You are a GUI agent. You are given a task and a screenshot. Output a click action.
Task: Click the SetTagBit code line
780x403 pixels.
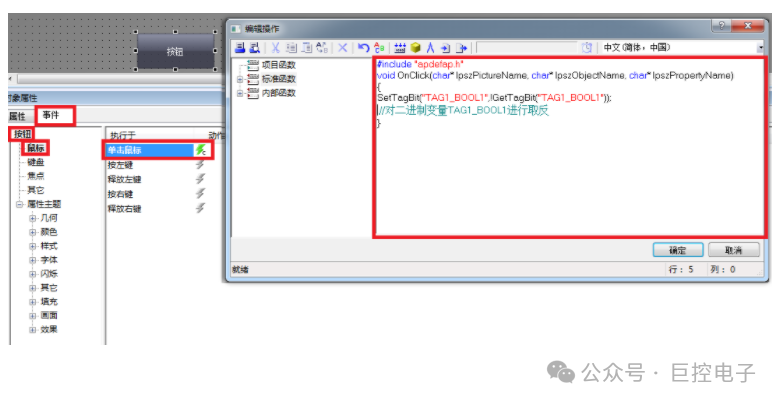click(494, 98)
